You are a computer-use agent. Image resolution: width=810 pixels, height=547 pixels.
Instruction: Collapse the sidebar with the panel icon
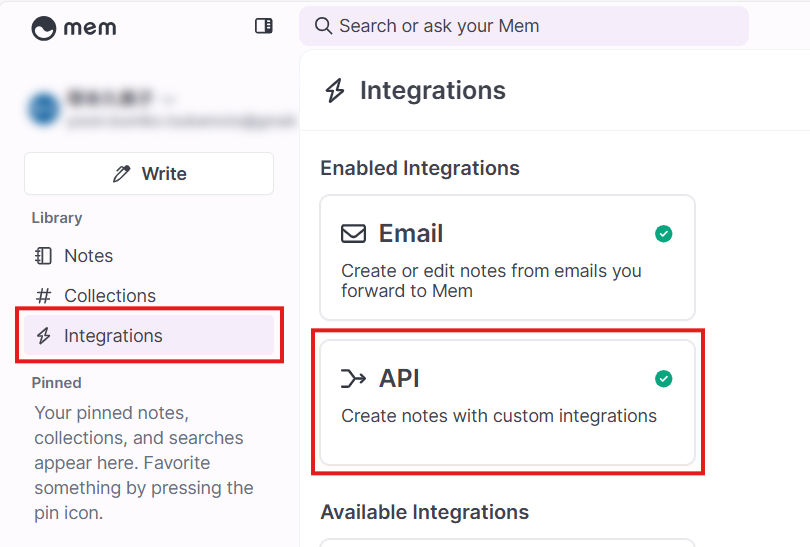point(264,26)
